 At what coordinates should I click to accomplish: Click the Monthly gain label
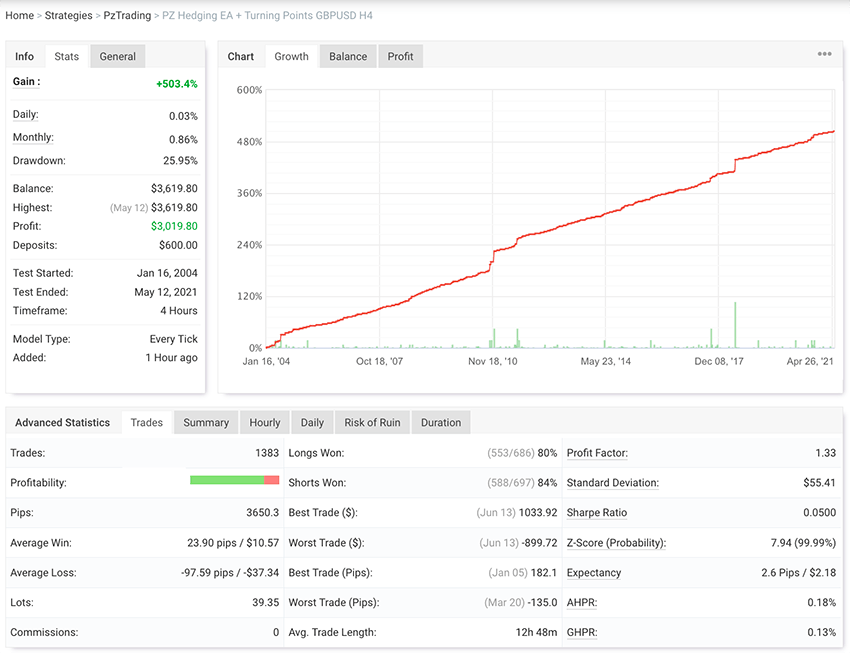33,137
